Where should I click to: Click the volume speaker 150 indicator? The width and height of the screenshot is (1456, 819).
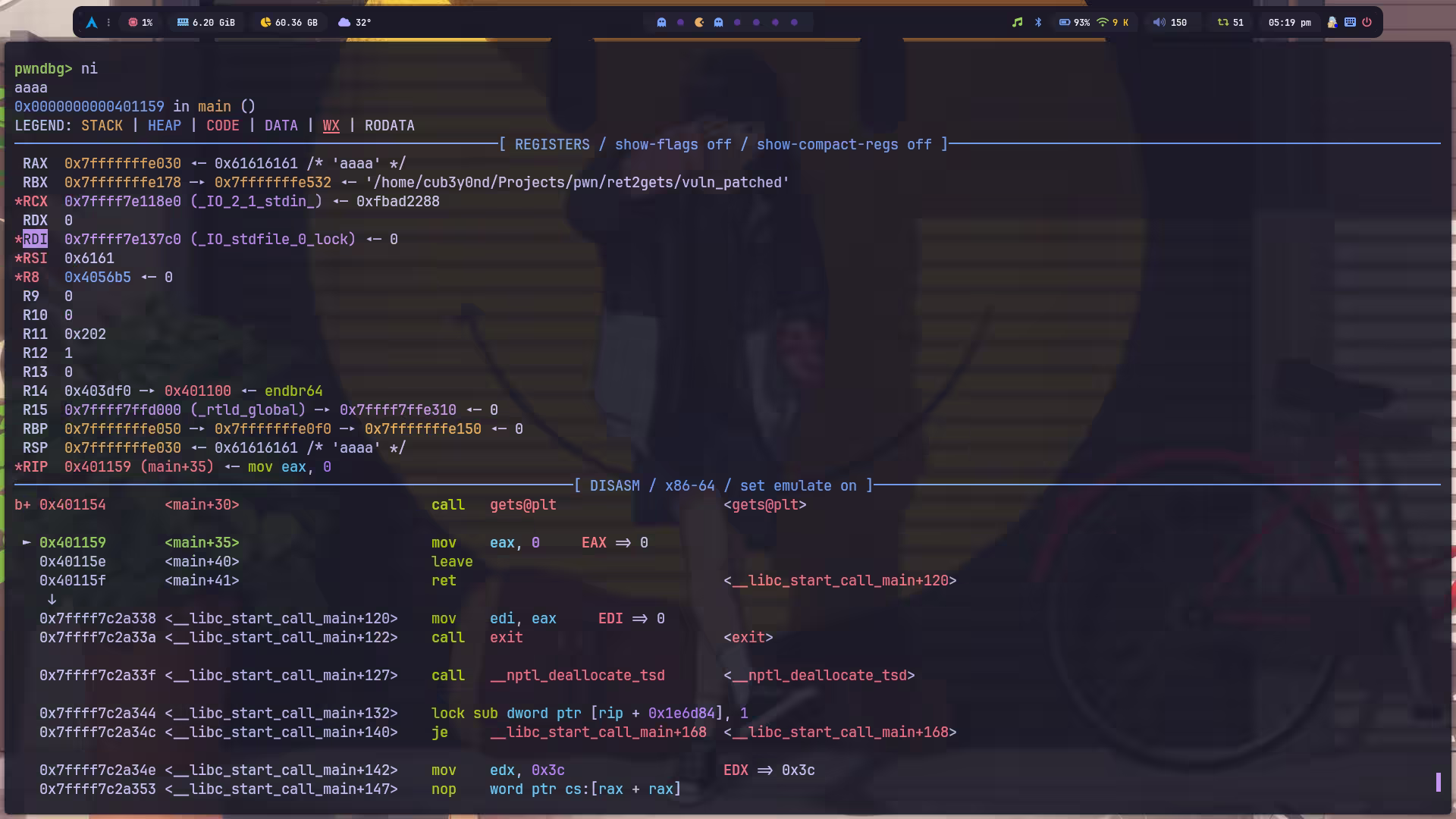tap(1169, 23)
